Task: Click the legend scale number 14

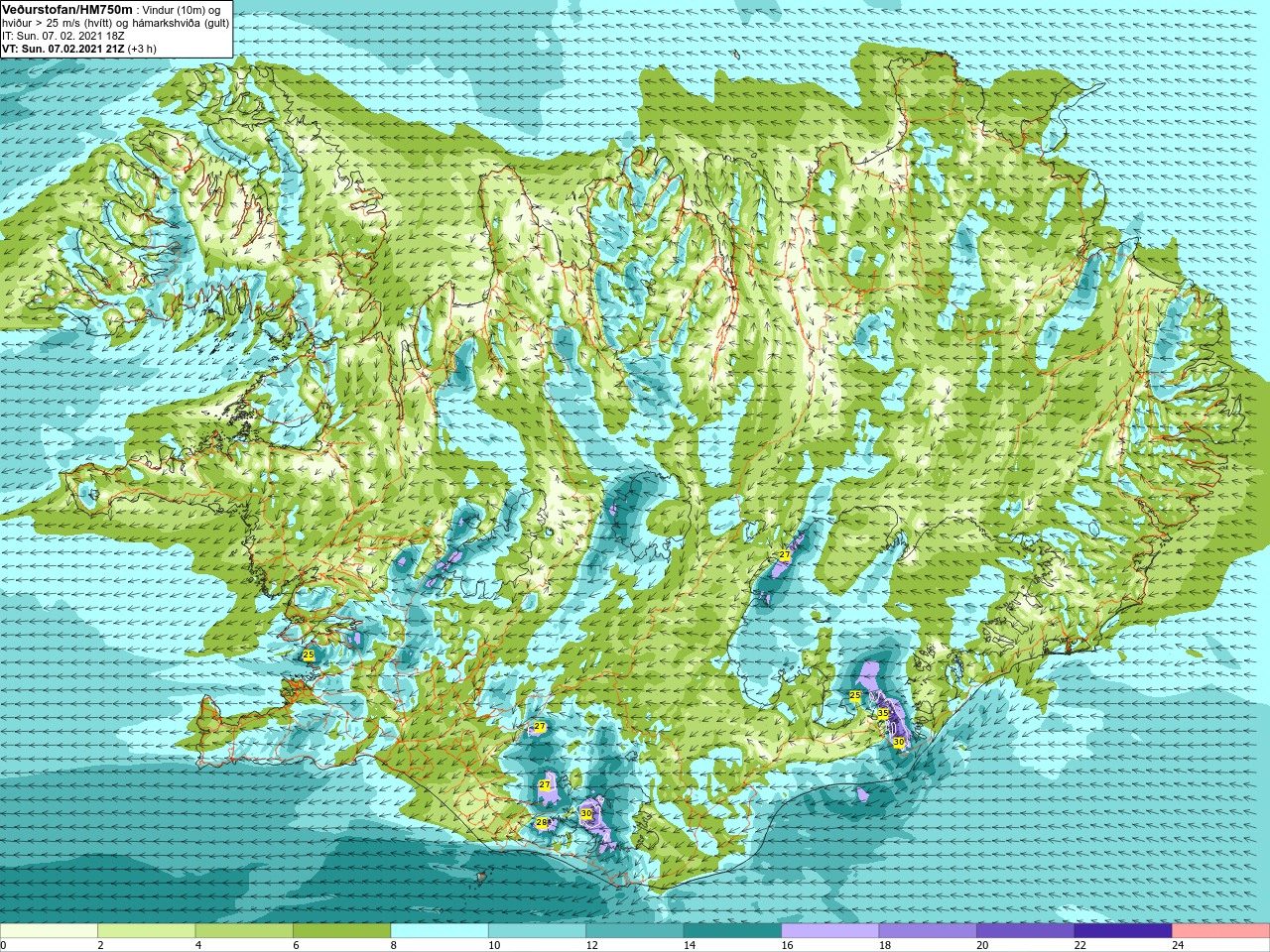Action: pos(689,945)
